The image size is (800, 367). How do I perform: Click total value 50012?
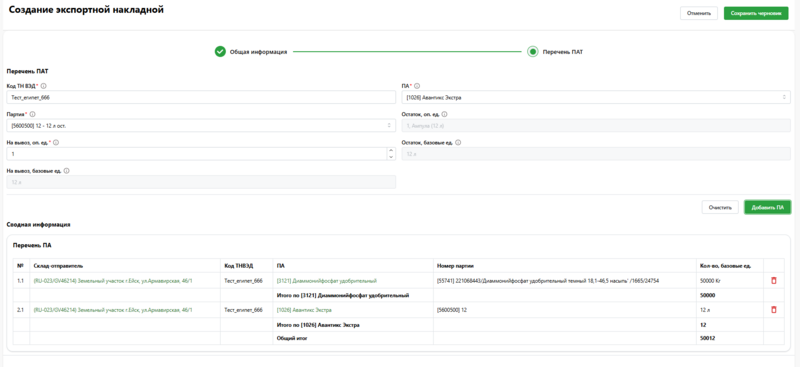(x=707, y=338)
